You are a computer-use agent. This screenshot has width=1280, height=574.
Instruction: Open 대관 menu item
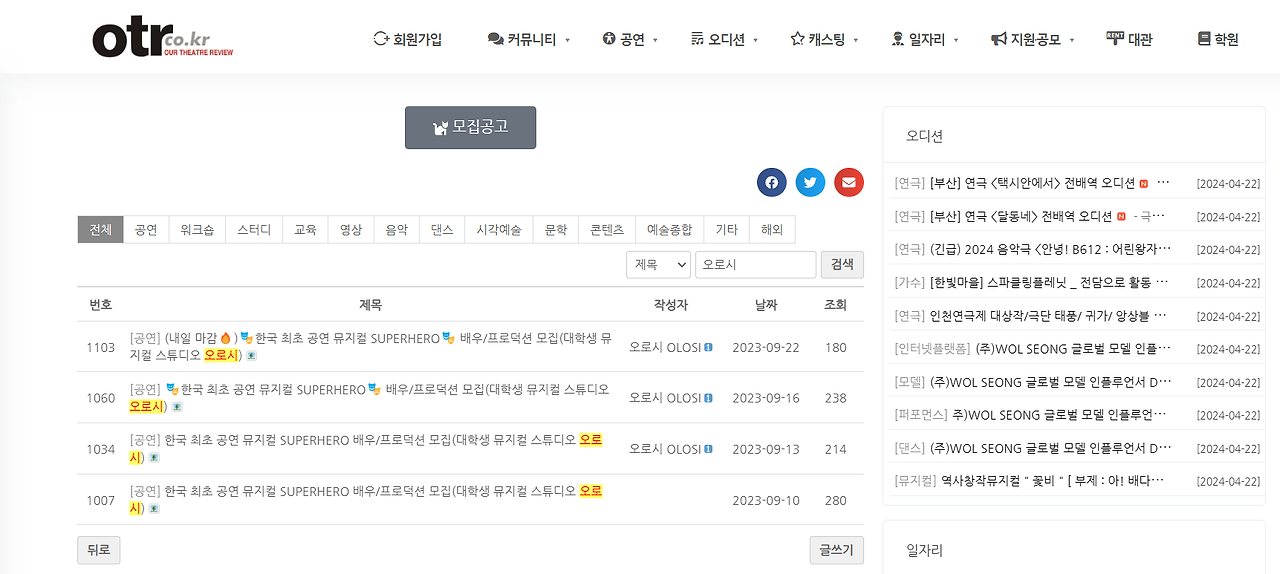(1129, 39)
